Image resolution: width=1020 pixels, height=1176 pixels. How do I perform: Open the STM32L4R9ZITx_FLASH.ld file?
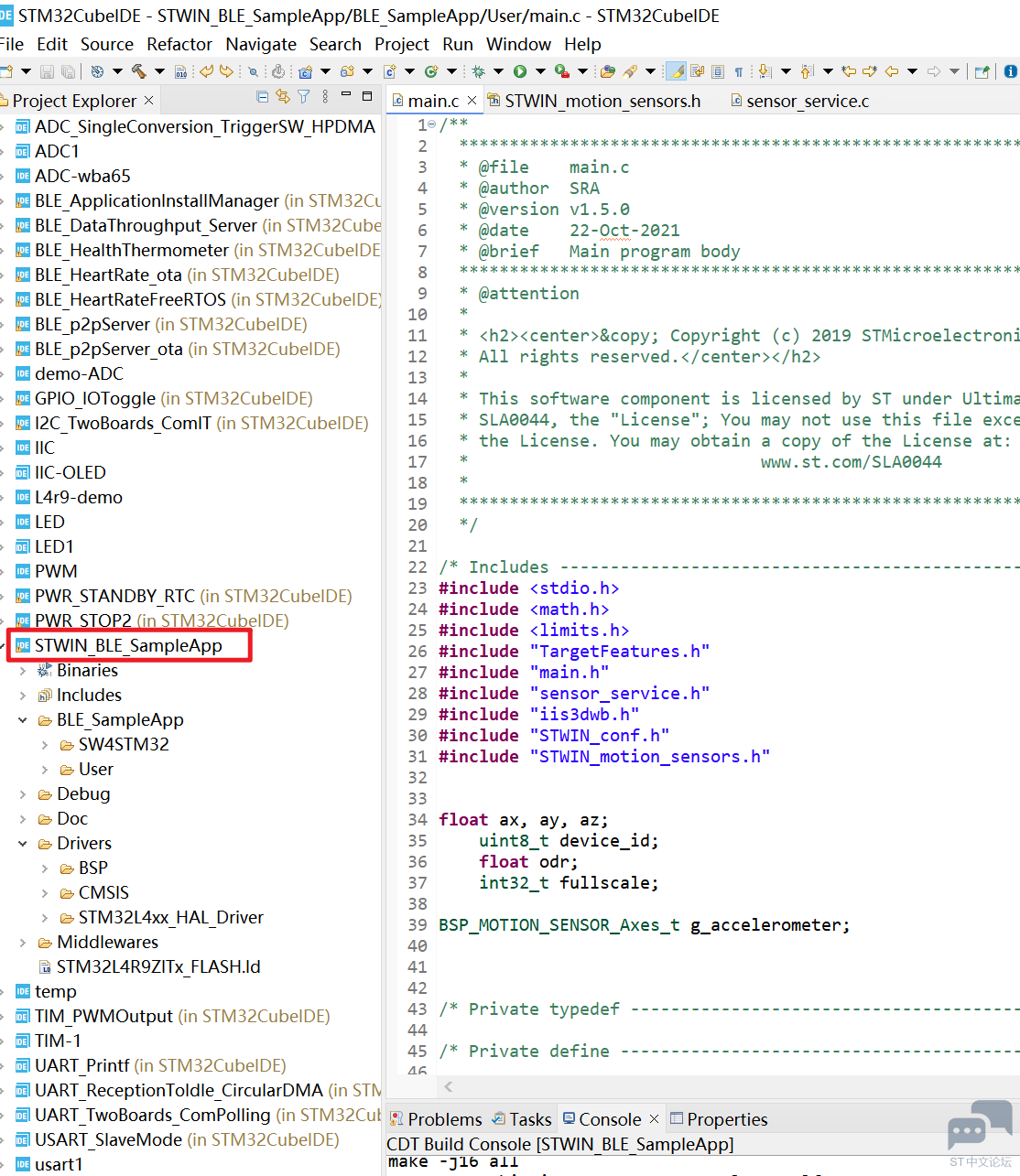coord(158,966)
